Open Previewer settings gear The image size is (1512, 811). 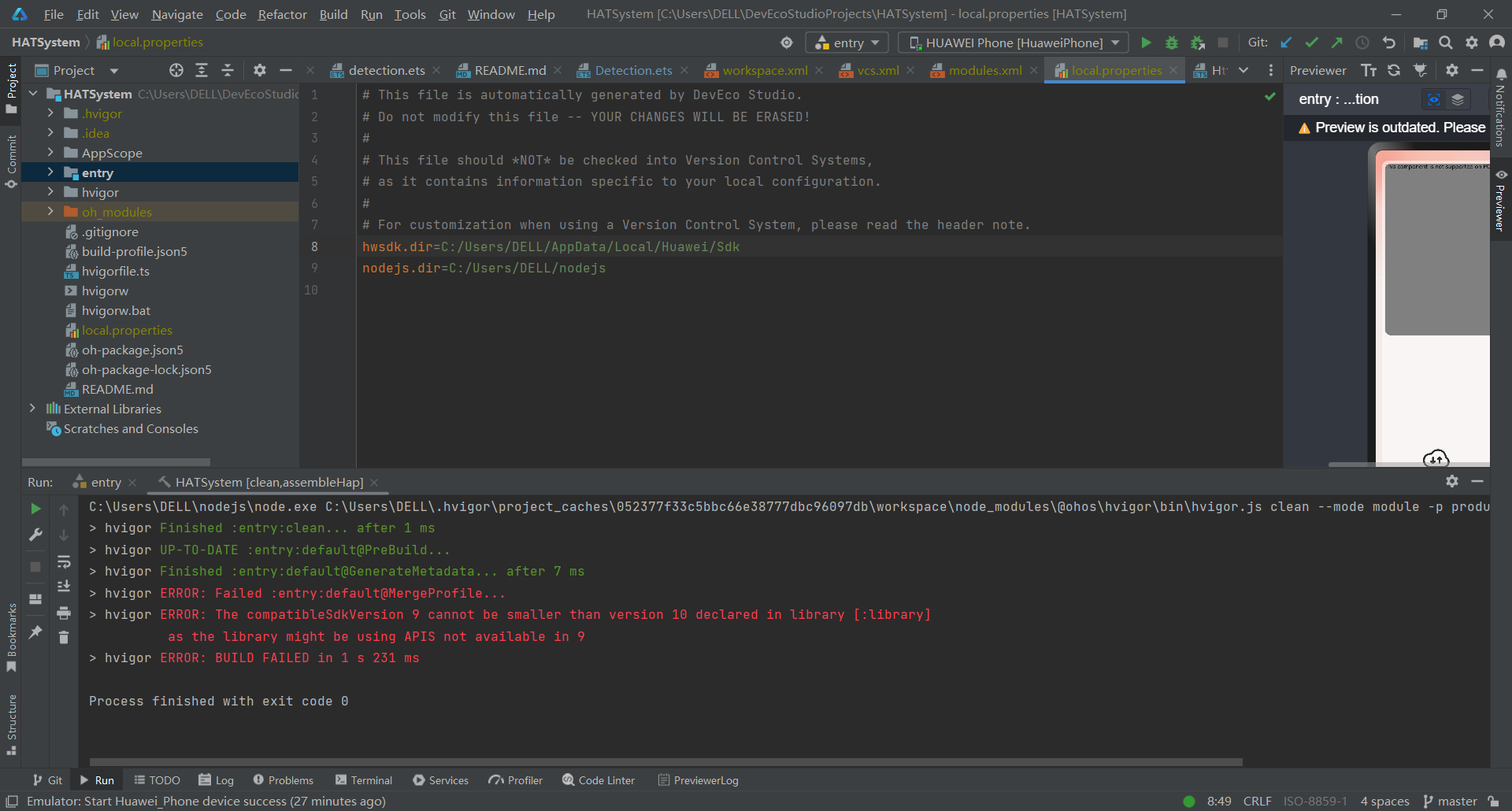click(1452, 70)
